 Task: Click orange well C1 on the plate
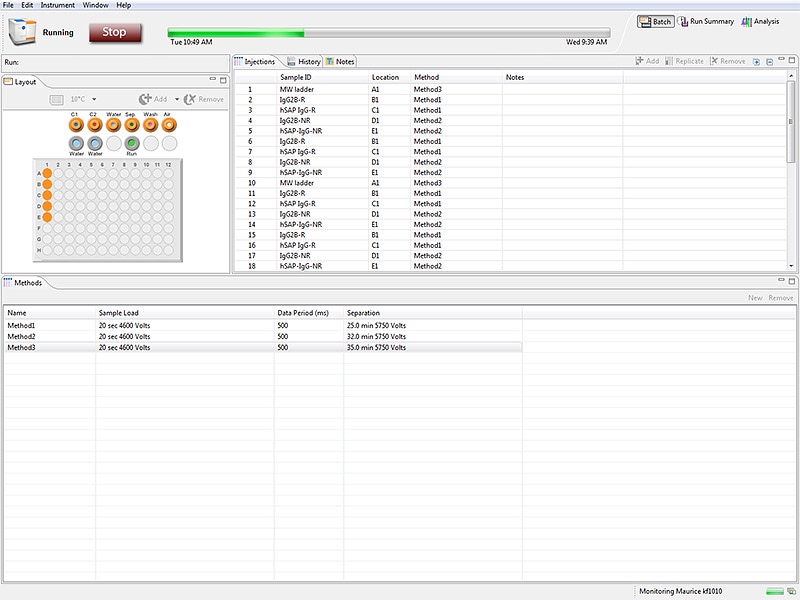(x=47, y=195)
